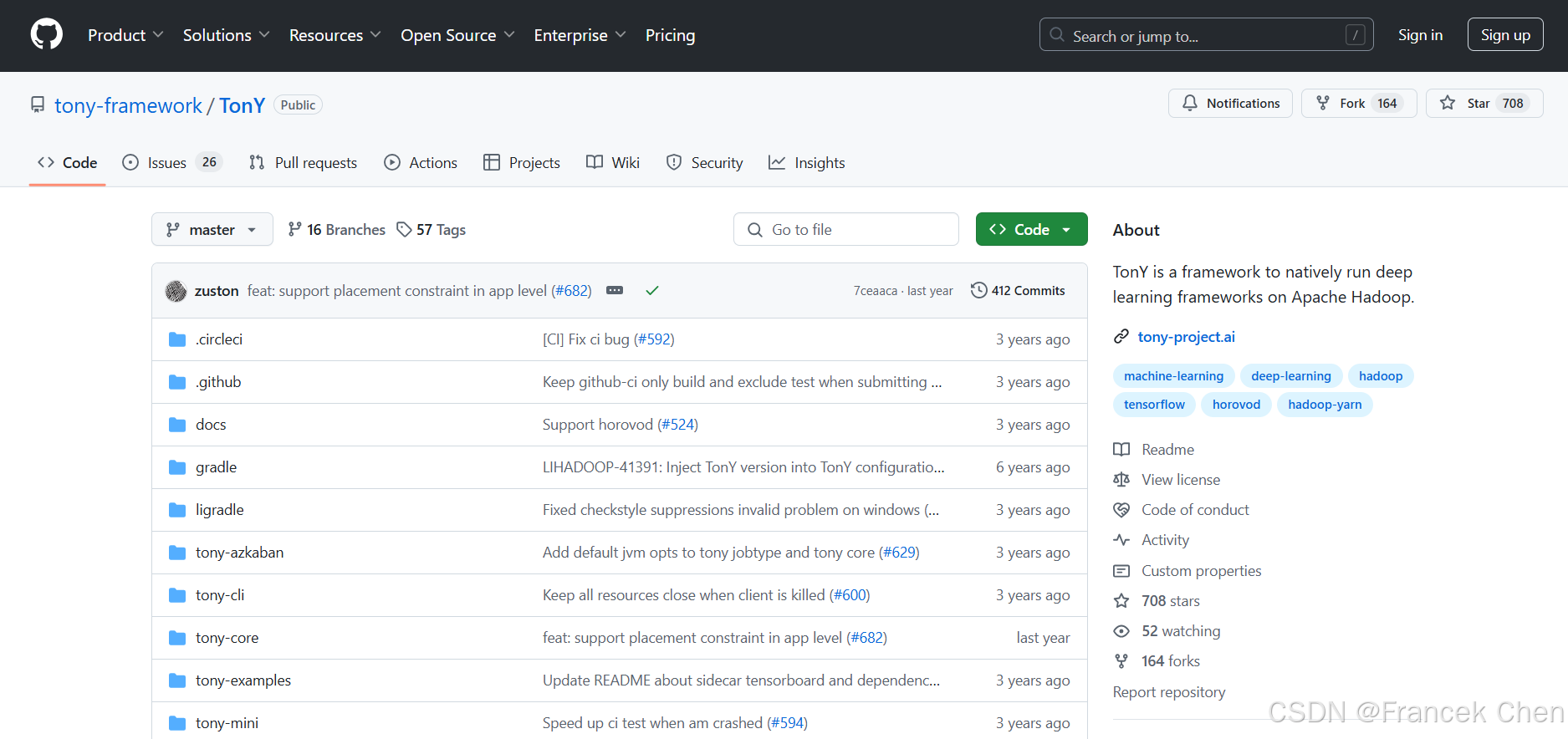This screenshot has height=739, width=1568.
Task: Click the Notifications bell button
Action: point(1230,103)
